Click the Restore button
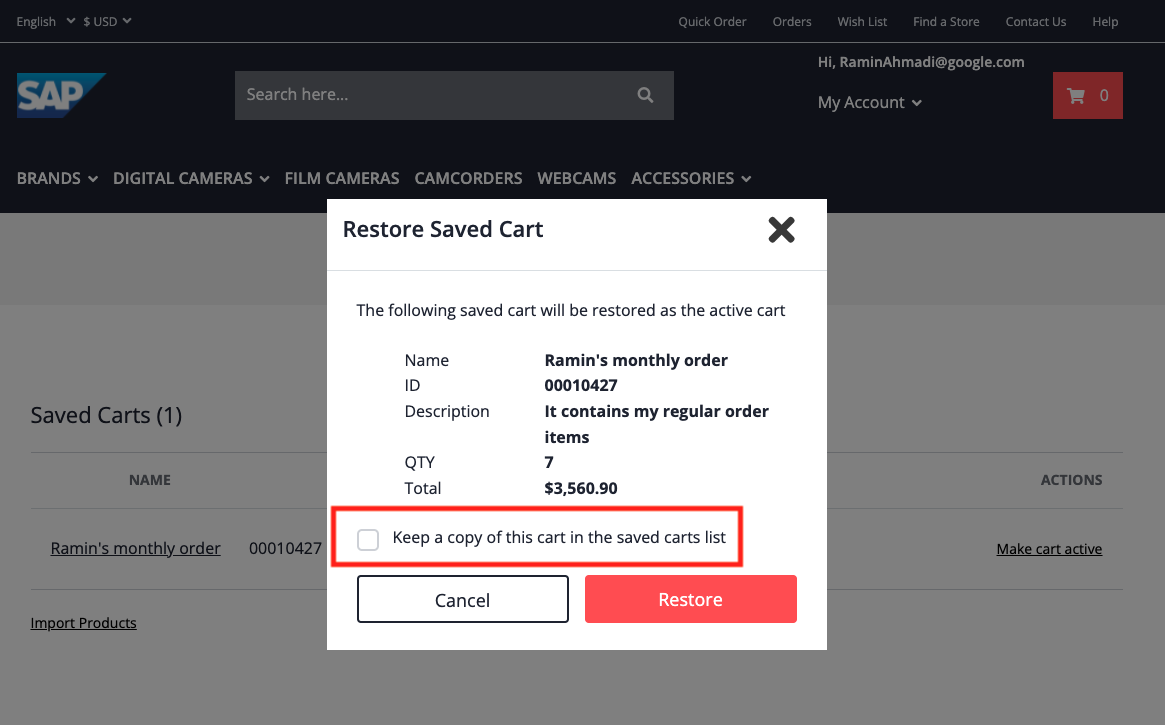 pyautogui.click(x=690, y=598)
